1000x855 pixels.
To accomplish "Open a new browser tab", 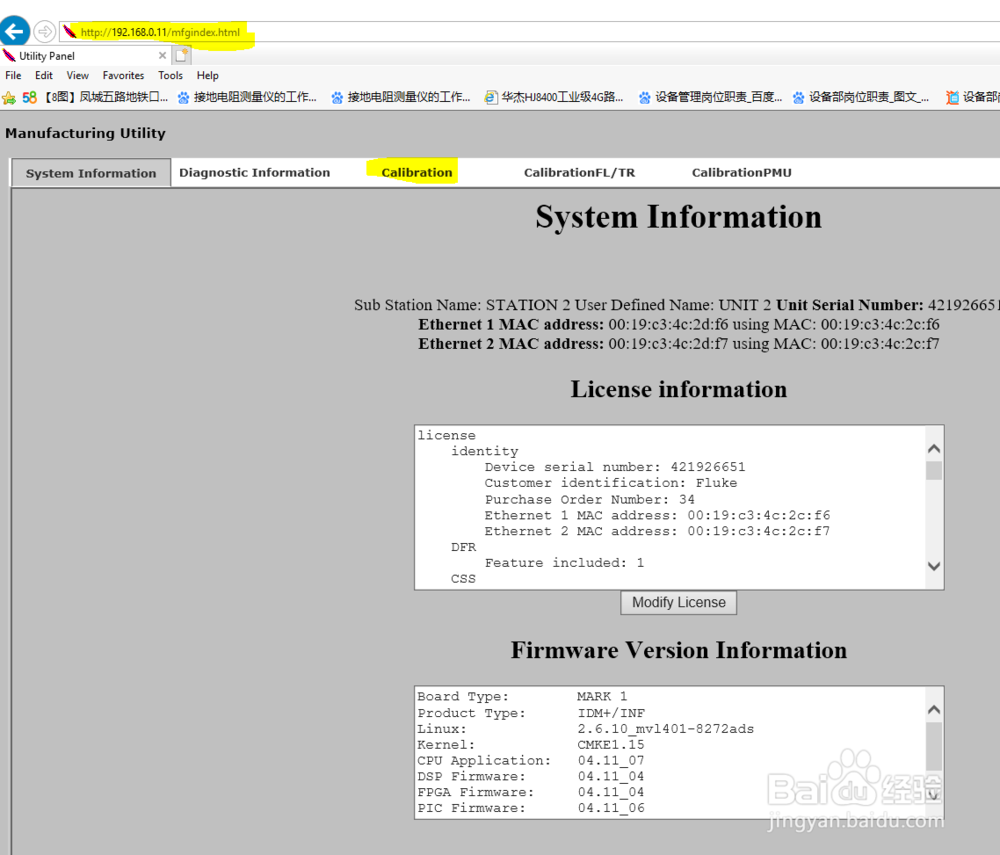I will 182,55.
